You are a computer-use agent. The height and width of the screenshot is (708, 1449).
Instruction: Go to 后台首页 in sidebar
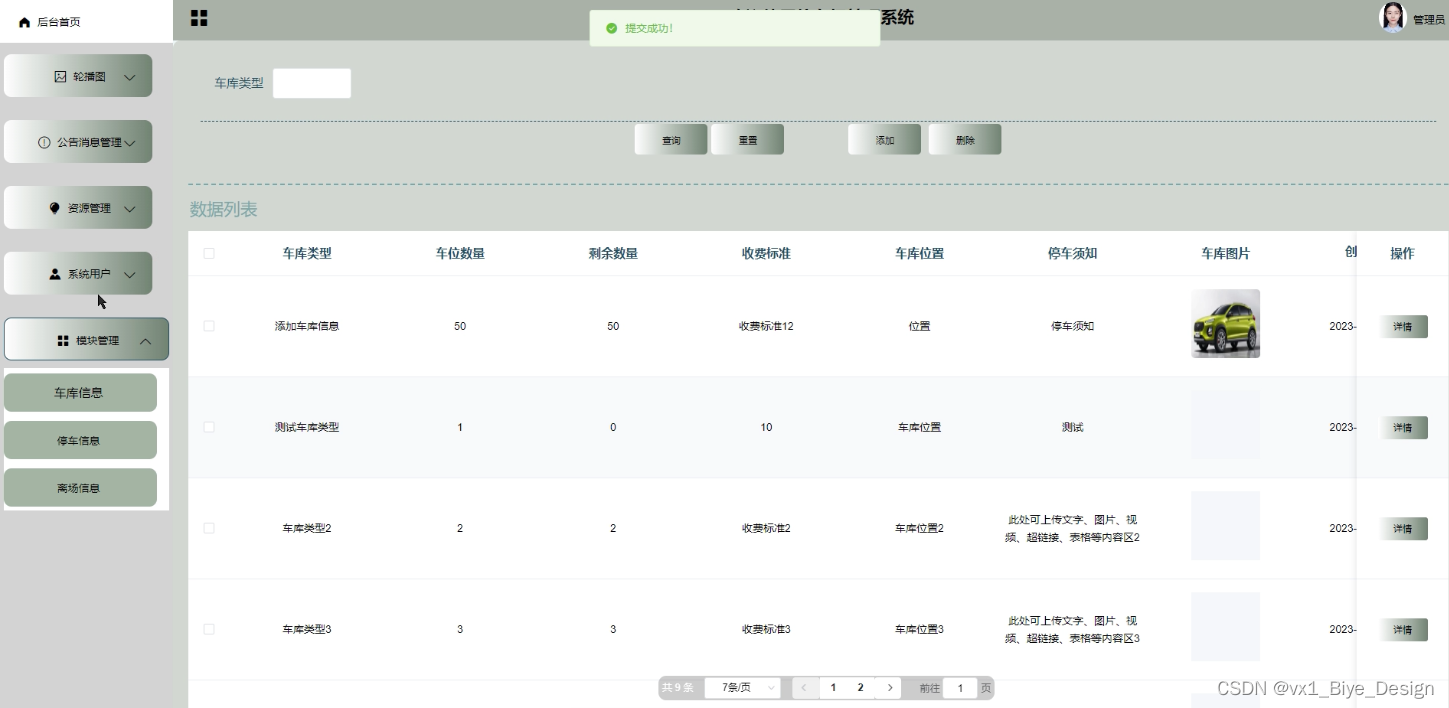click(58, 22)
